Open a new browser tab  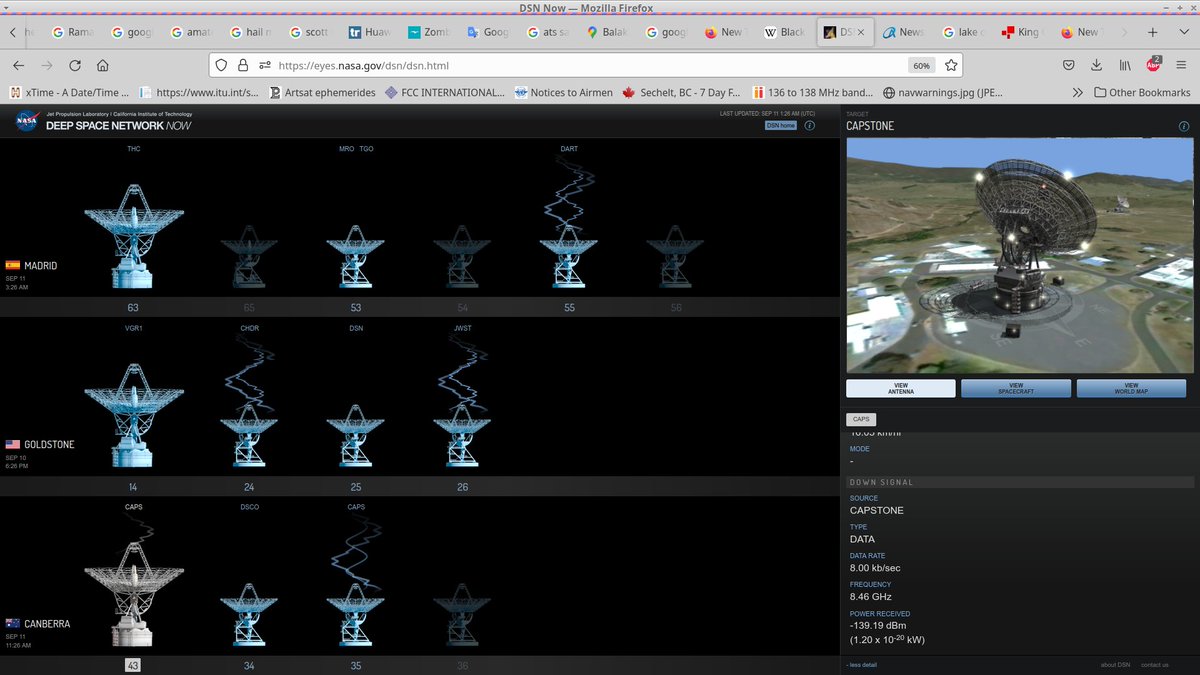click(1153, 32)
